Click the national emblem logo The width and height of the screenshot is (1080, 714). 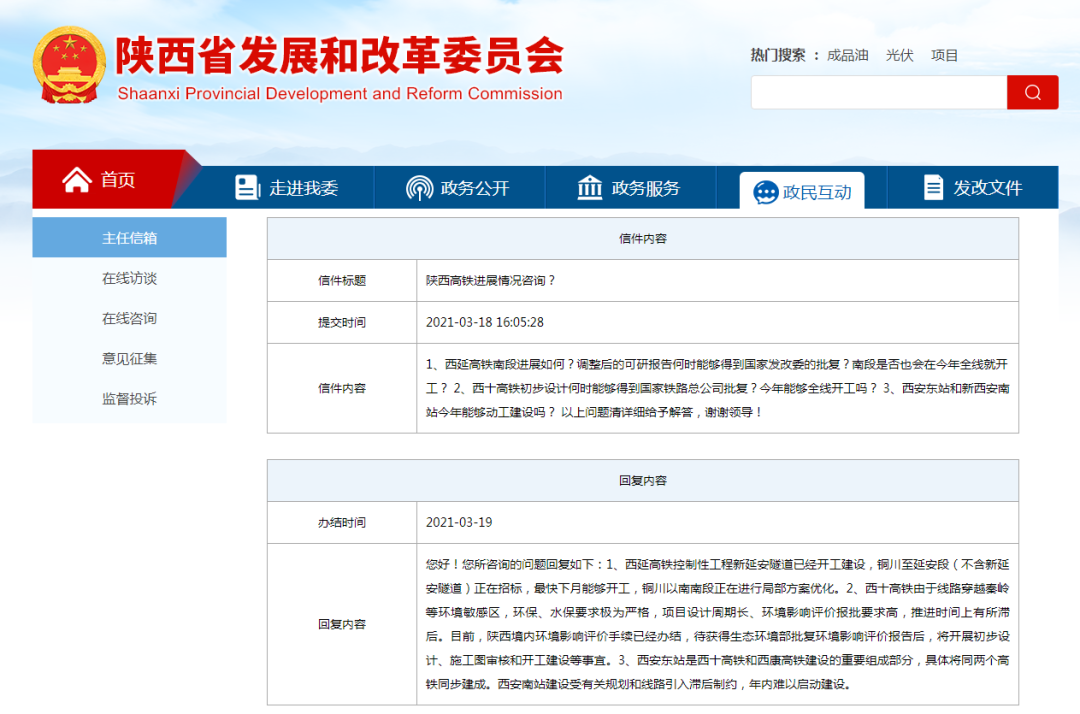(69, 65)
